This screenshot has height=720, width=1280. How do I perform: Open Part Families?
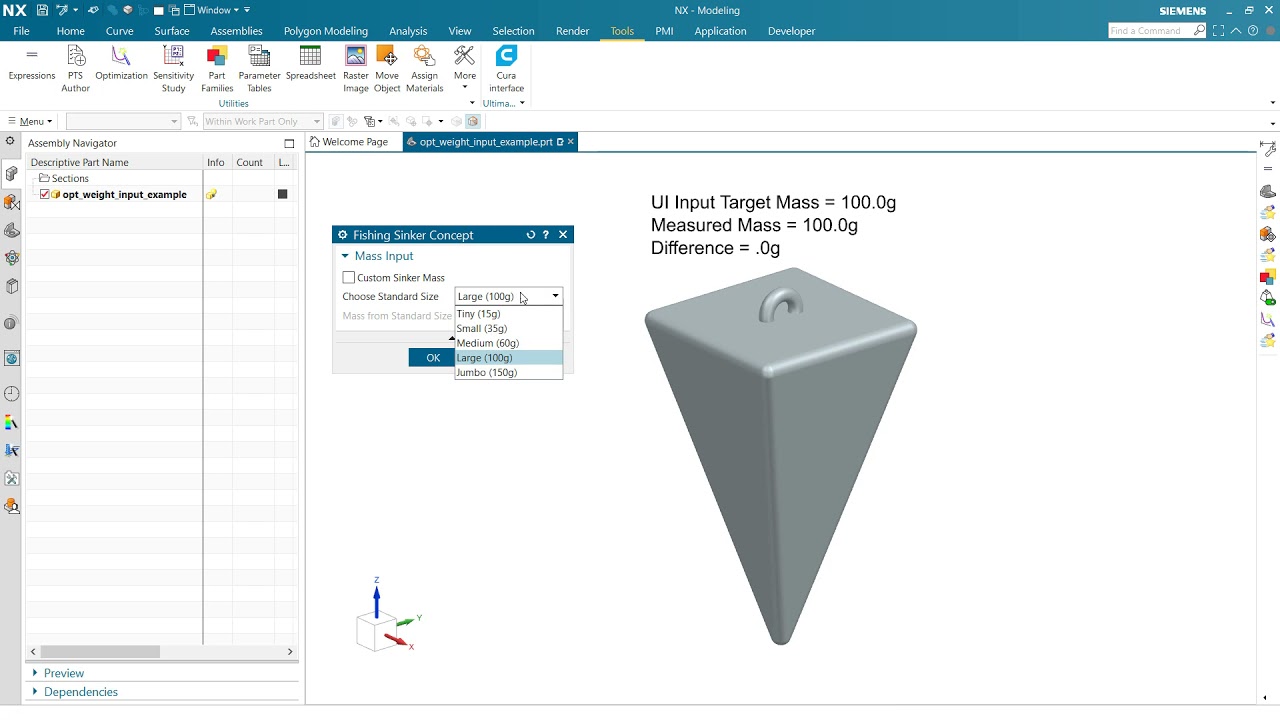[x=217, y=69]
